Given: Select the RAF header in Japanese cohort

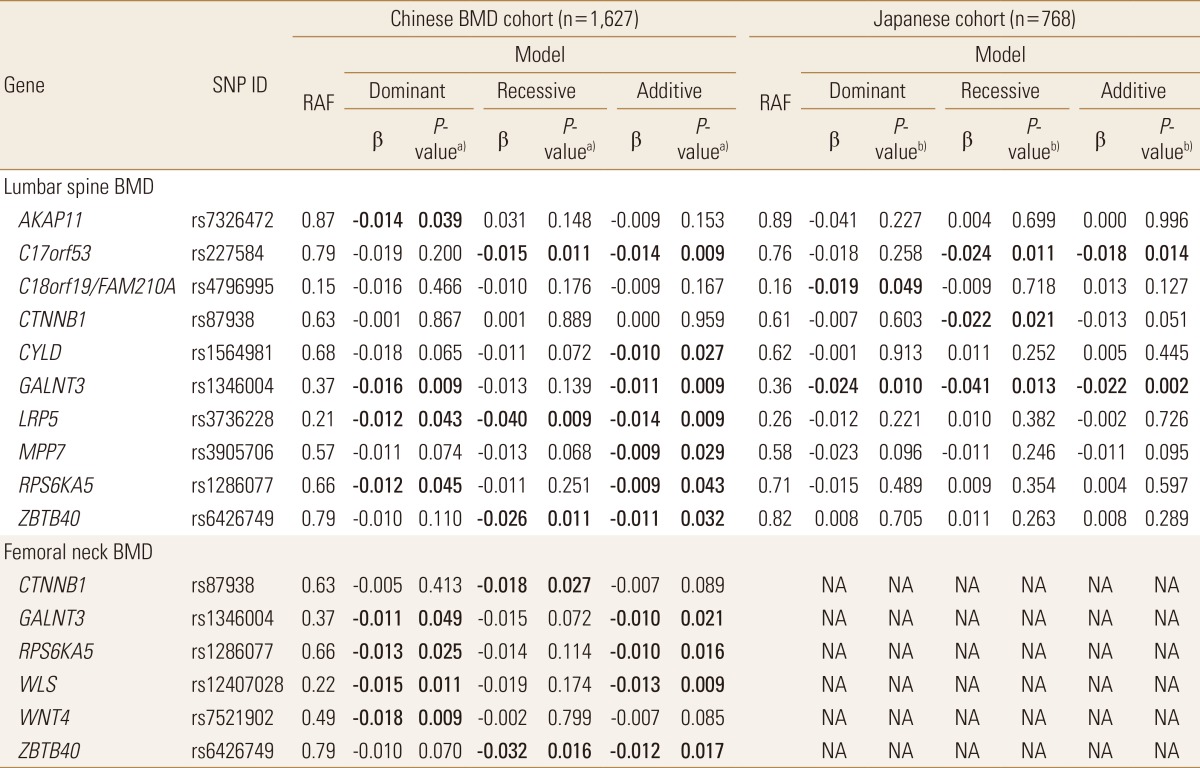Looking at the screenshot, I should (x=777, y=102).
